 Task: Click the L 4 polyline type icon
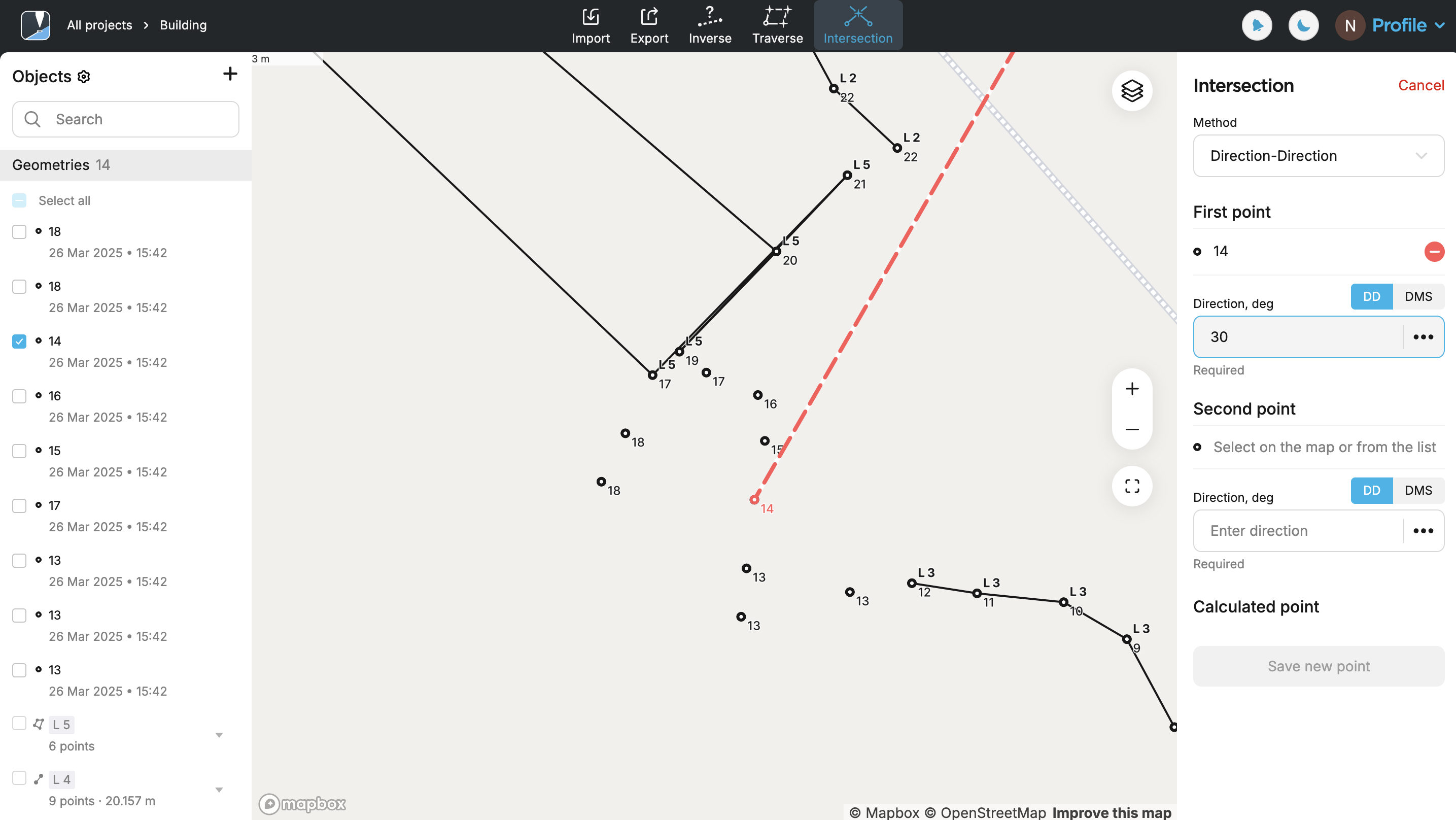pyautogui.click(x=39, y=779)
